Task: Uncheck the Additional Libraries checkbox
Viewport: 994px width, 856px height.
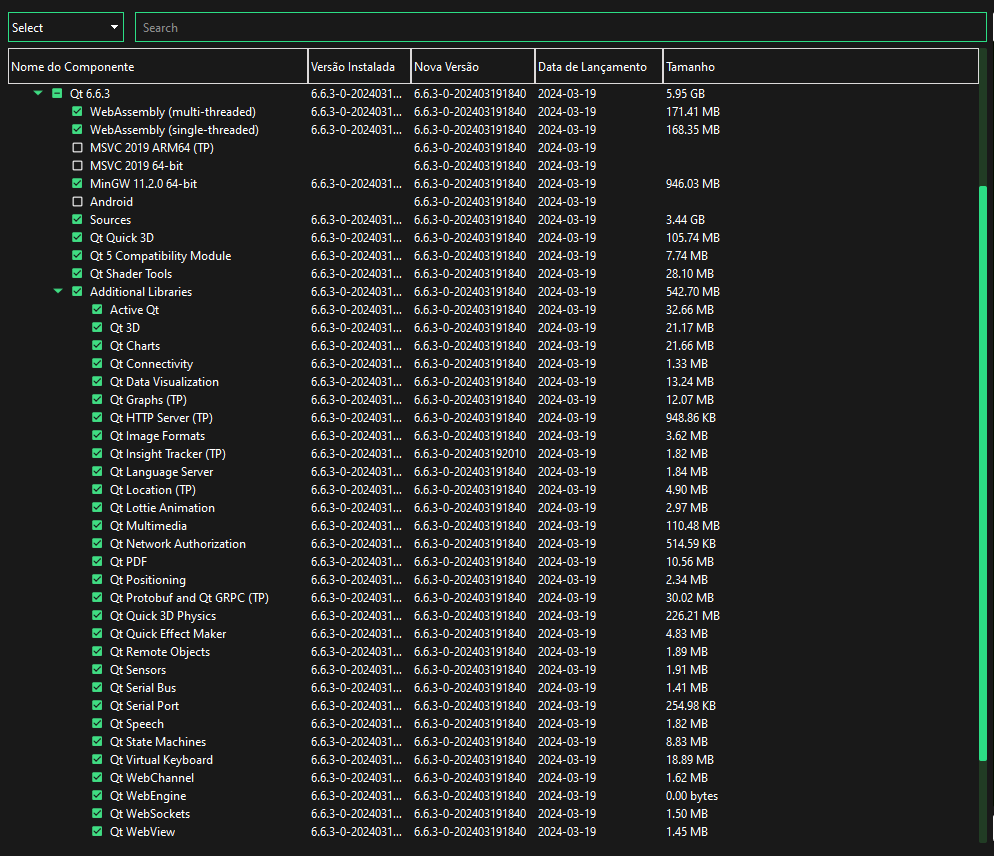Action: 77,292
